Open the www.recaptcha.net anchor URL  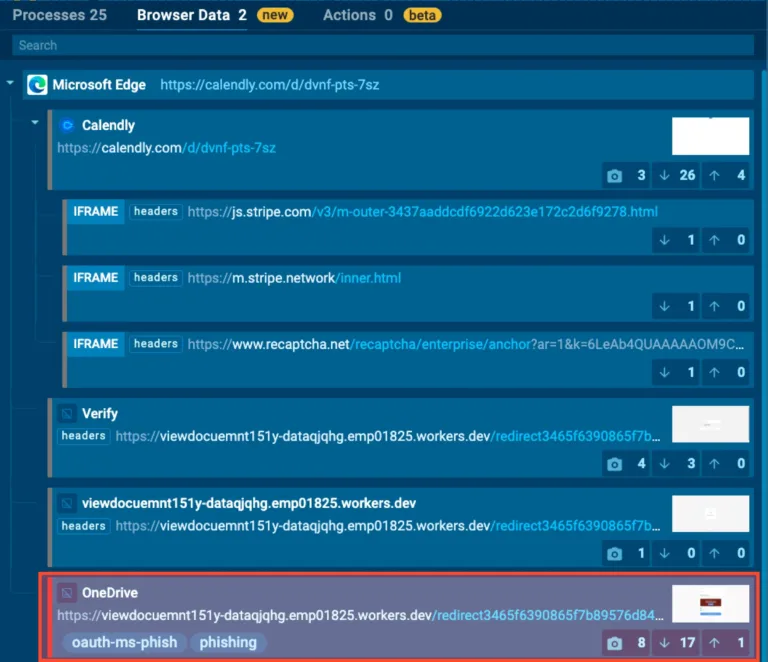click(x=466, y=344)
